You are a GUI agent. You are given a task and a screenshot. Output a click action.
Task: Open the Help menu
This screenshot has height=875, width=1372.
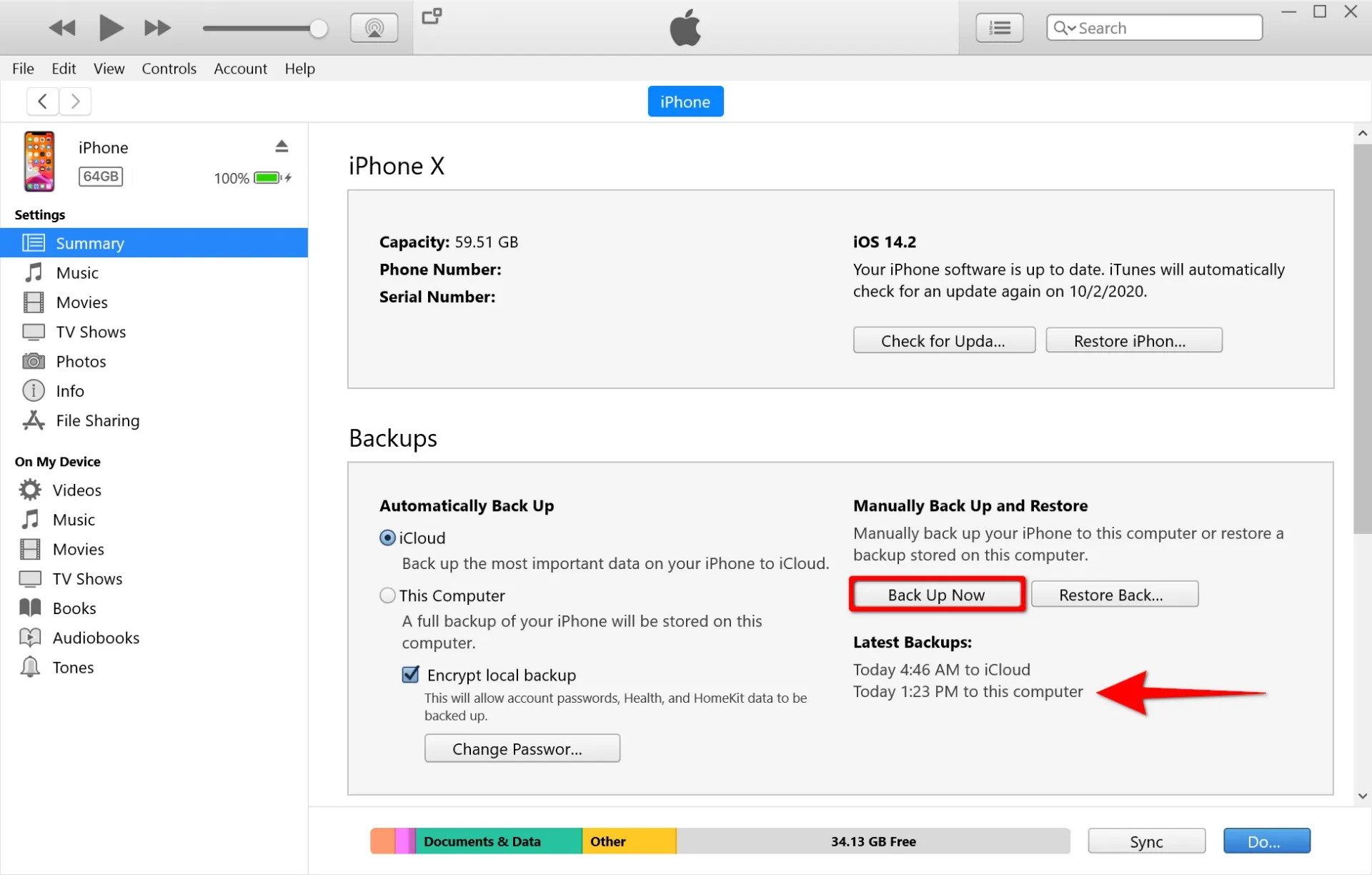pos(300,68)
